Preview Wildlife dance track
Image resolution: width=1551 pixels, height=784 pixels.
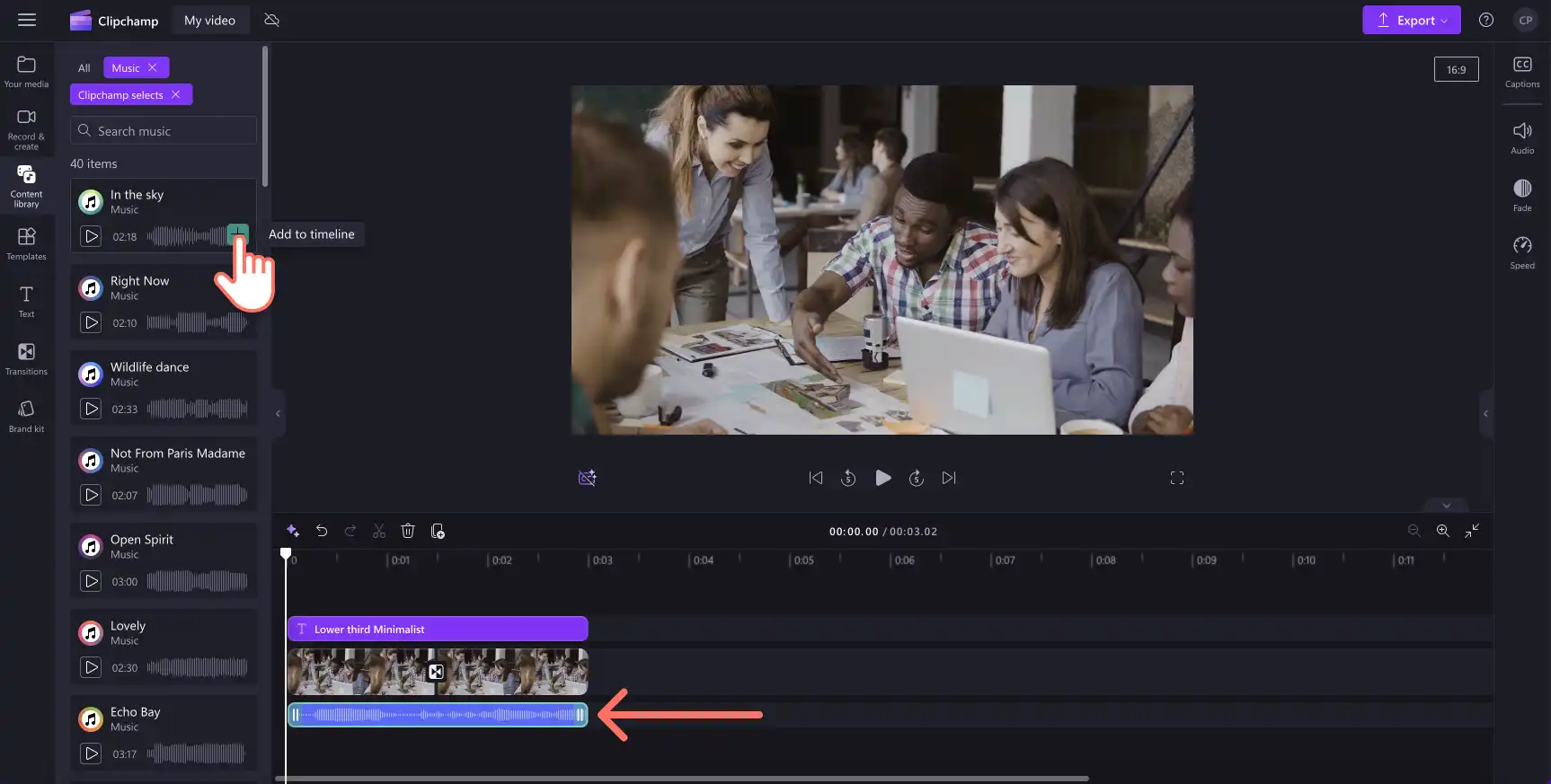click(91, 409)
